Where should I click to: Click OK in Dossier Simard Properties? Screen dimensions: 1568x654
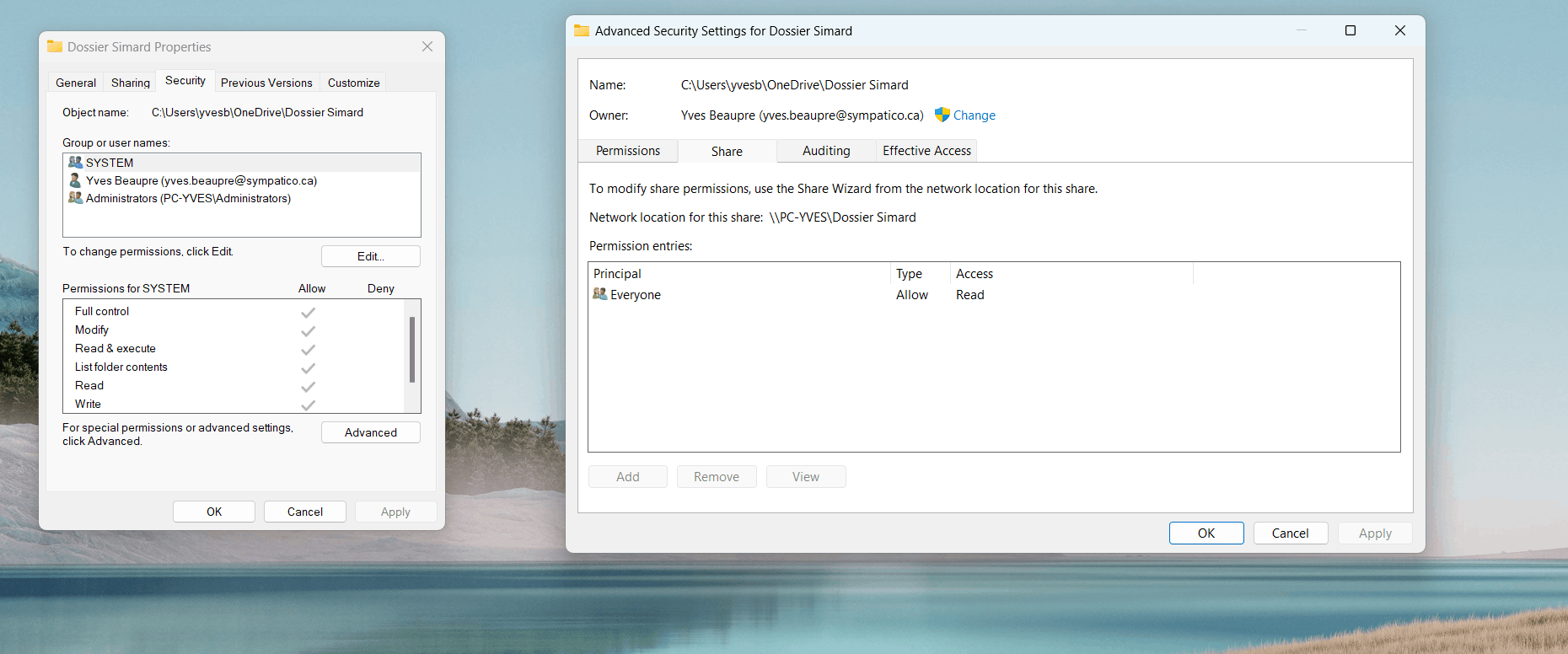coord(214,512)
